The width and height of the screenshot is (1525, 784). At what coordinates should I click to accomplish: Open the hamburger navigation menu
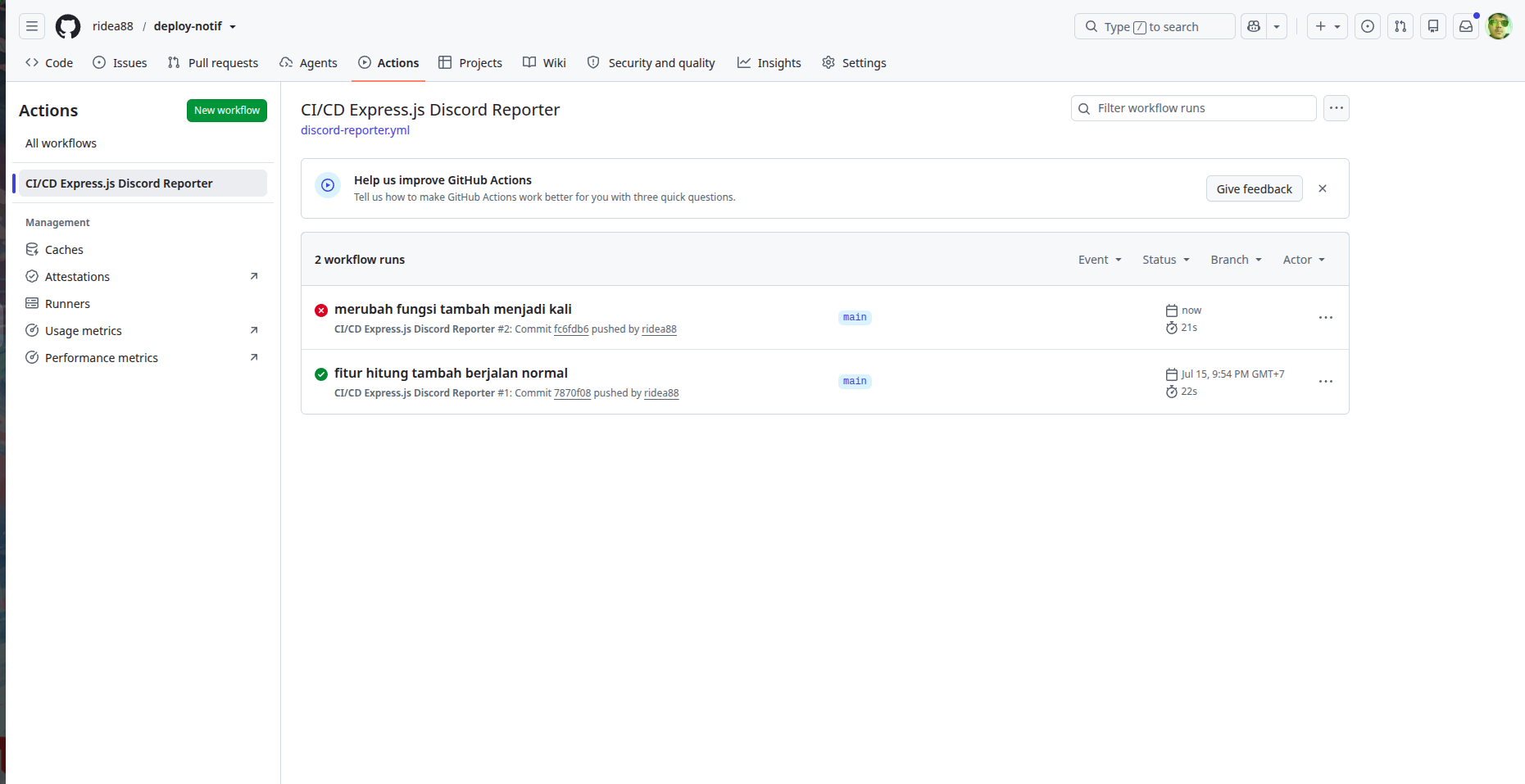click(x=32, y=26)
